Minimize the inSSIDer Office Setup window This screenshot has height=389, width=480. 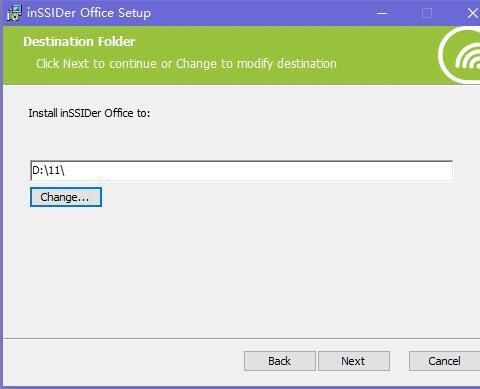pyautogui.click(x=382, y=13)
